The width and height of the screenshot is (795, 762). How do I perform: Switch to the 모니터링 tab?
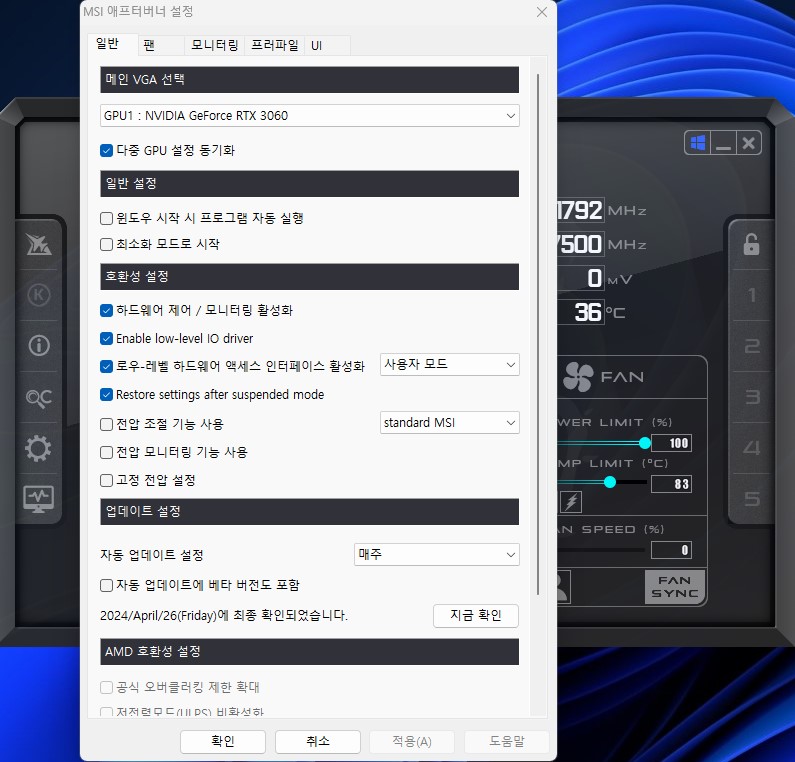(214, 45)
